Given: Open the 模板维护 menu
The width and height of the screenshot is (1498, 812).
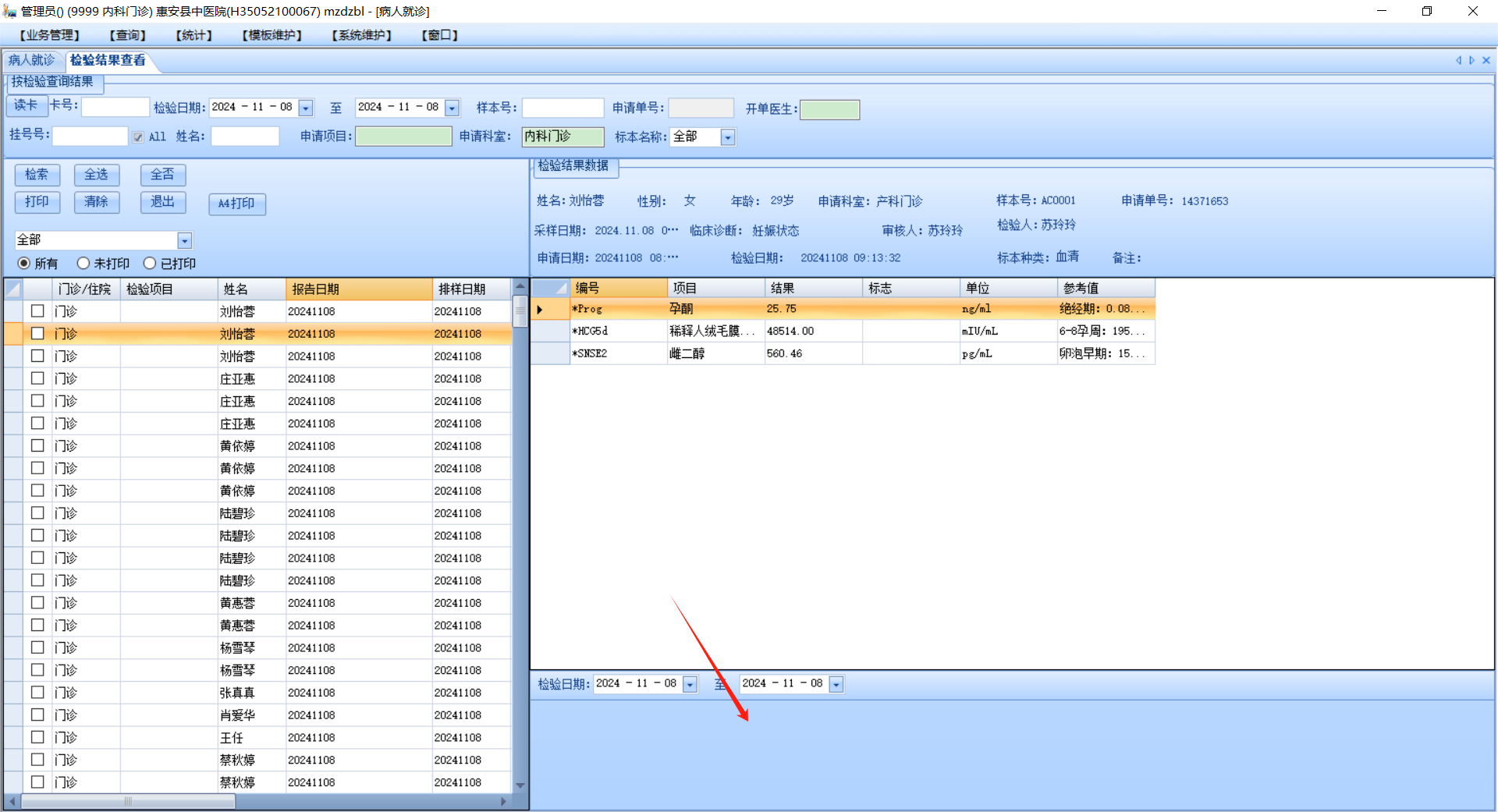Looking at the screenshot, I should [272, 35].
